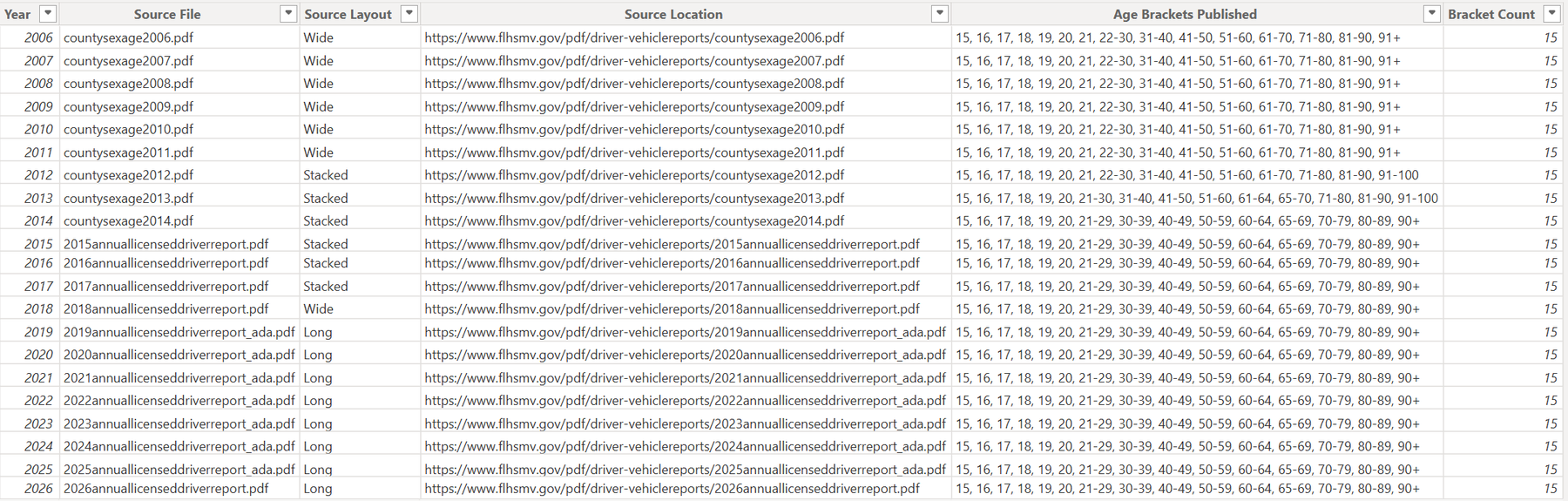The image size is (1568, 501).
Task: Click Year cell 2024
Action: click(38, 446)
